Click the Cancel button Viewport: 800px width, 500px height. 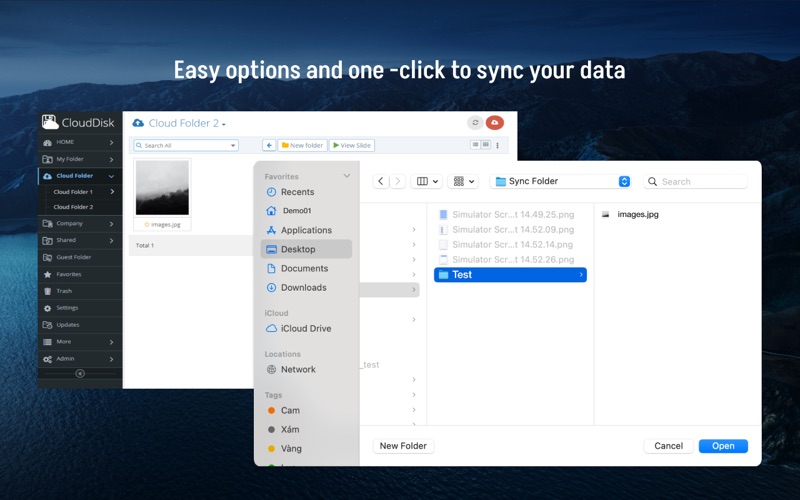tap(668, 446)
